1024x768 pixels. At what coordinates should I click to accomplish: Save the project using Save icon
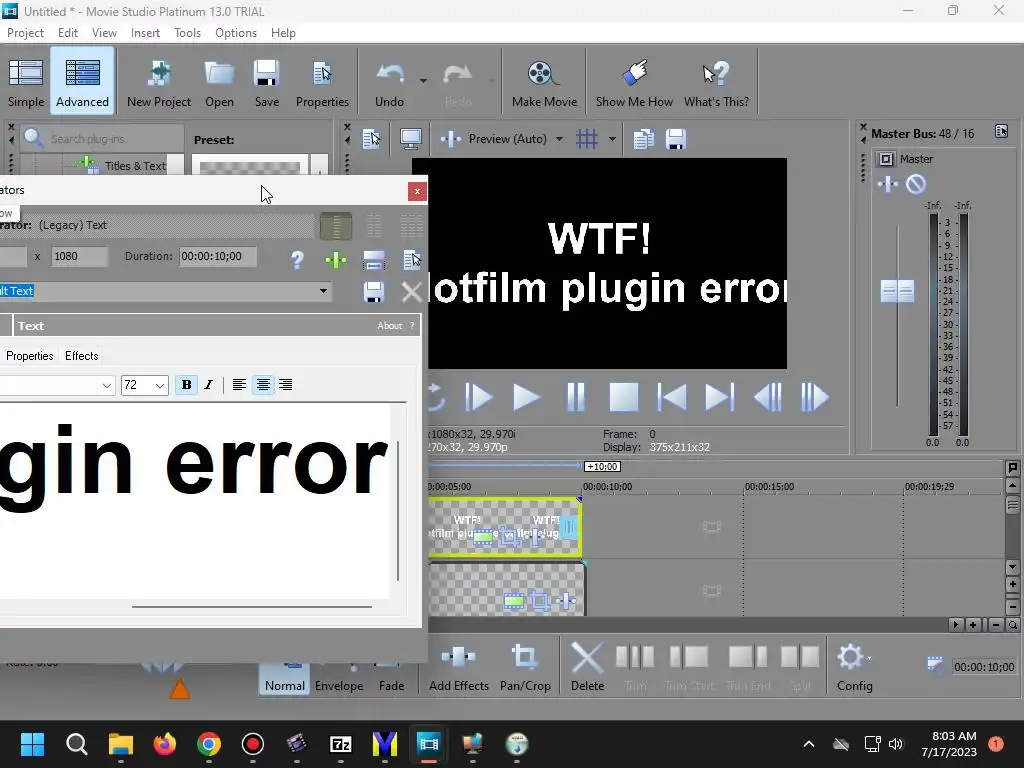click(266, 82)
